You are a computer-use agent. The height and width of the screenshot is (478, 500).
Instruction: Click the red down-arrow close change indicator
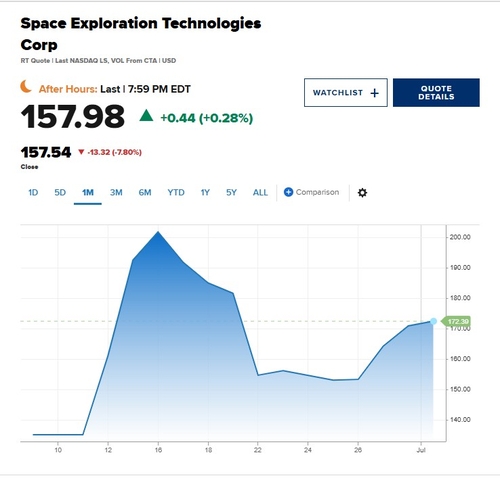point(81,152)
